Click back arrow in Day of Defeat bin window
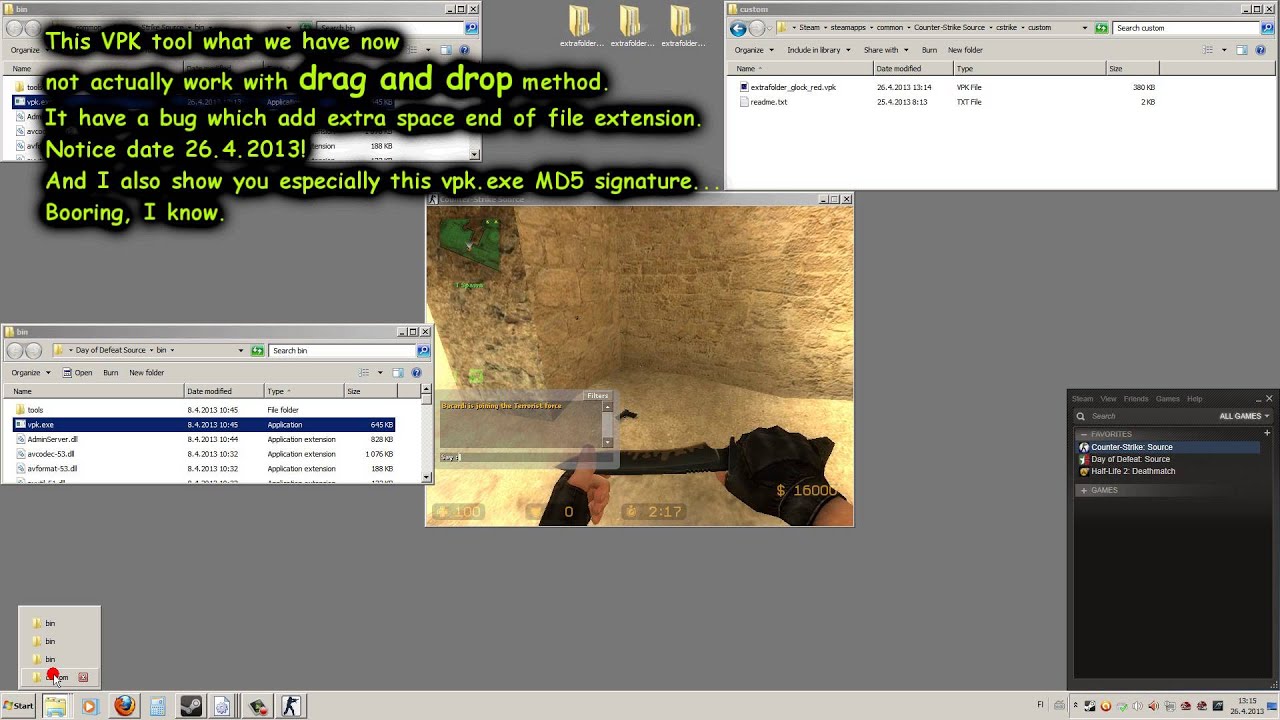The height and width of the screenshot is (720, 1280). (15, 350)
